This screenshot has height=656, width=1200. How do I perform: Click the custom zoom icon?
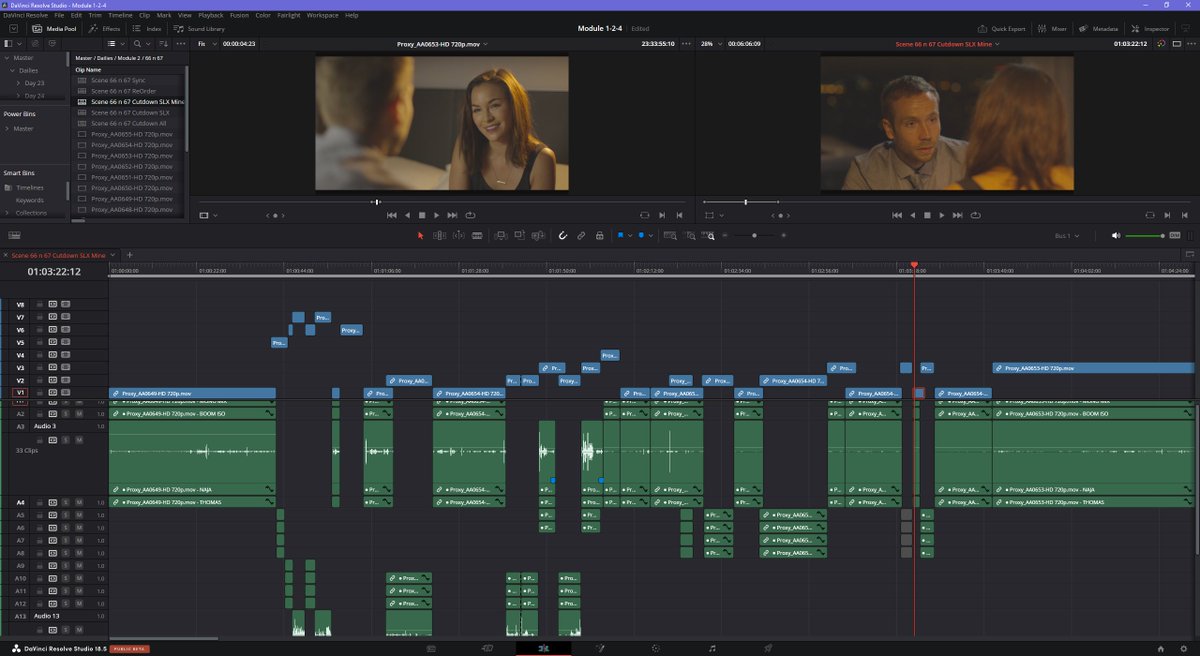click(x=709, y=236)
